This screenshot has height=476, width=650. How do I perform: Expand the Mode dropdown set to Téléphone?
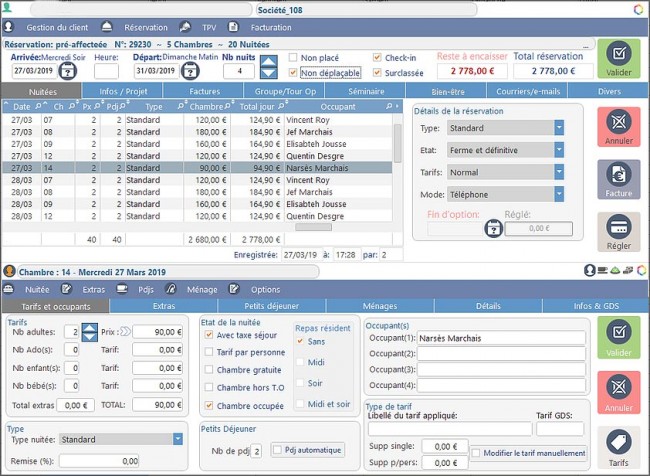pos(559,194)
